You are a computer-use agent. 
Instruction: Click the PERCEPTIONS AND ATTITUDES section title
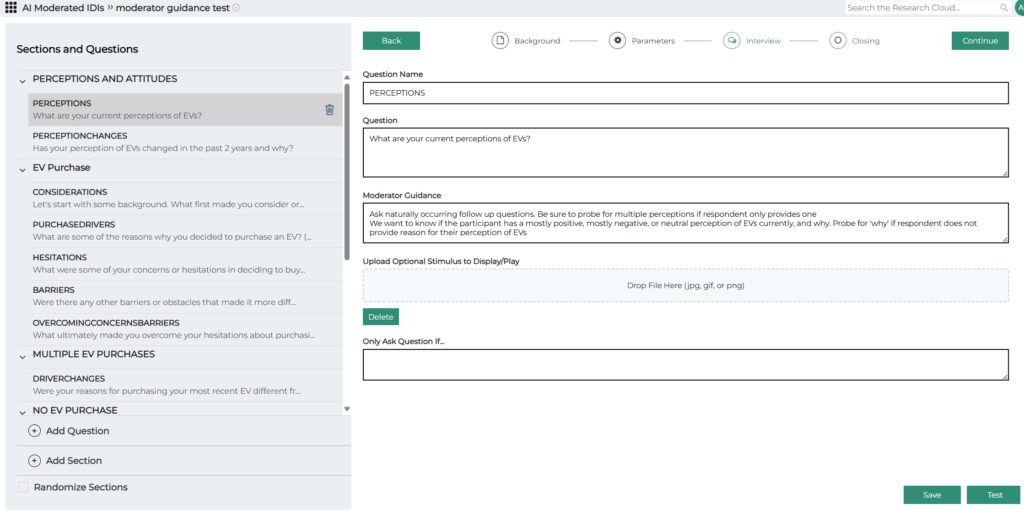[x=104, y=79]
